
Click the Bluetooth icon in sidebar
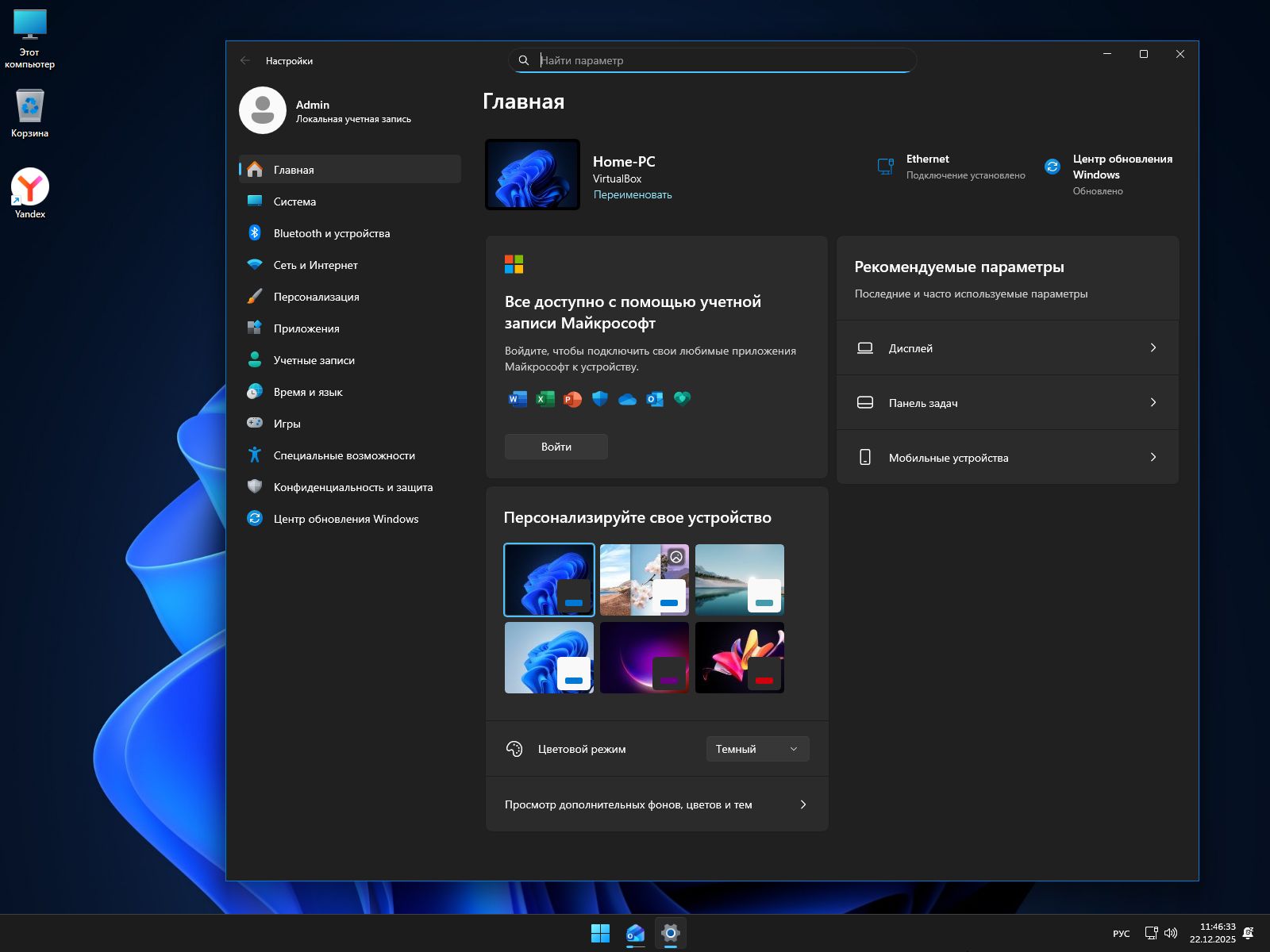coord(255,232)
